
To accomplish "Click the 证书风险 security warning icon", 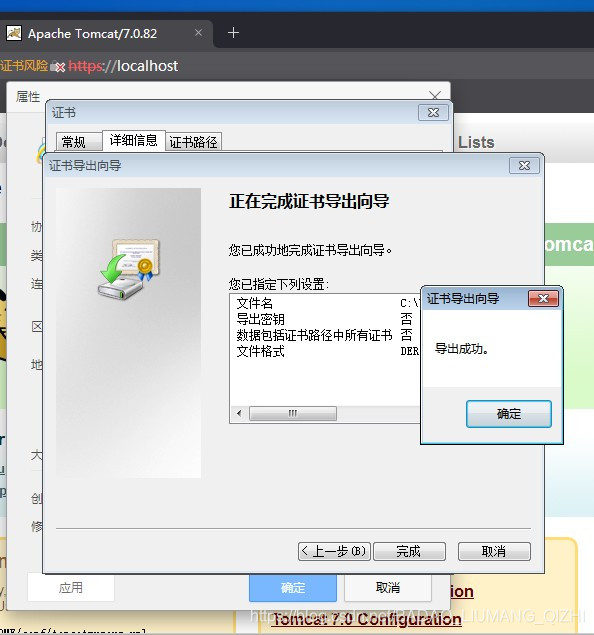I will click(58, 66).
